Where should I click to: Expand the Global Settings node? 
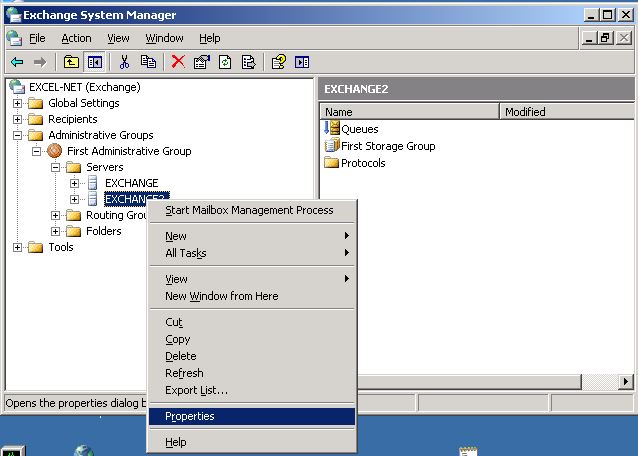(x=17, y=103)
